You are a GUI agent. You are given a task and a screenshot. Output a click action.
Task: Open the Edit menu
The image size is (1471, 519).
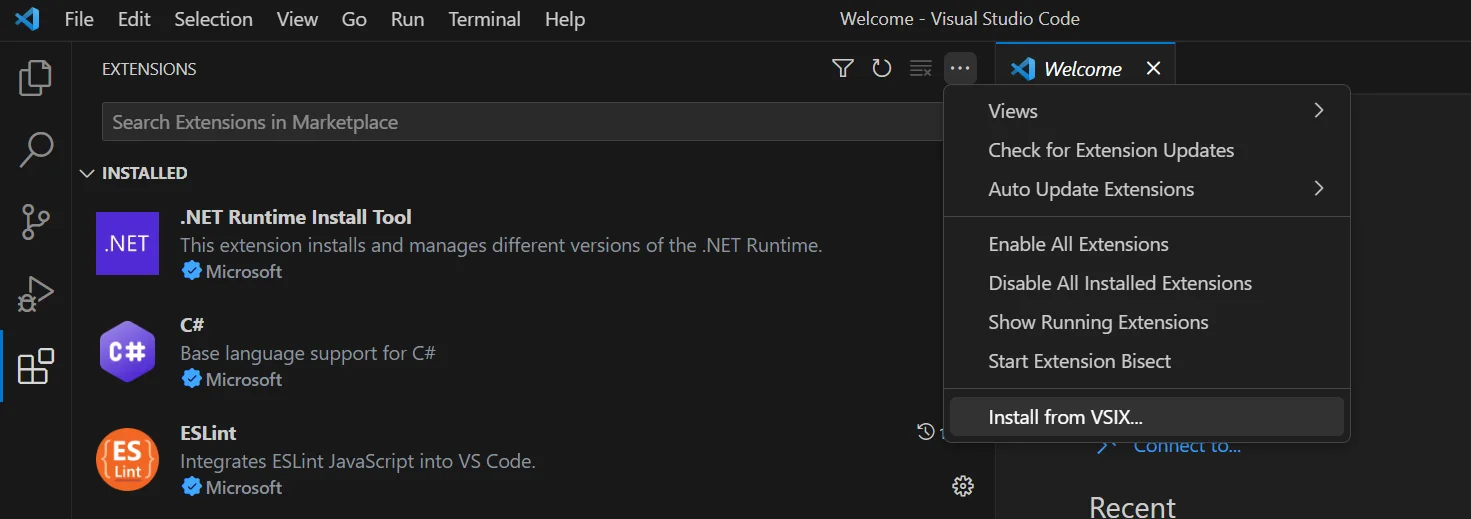[133, 19]
